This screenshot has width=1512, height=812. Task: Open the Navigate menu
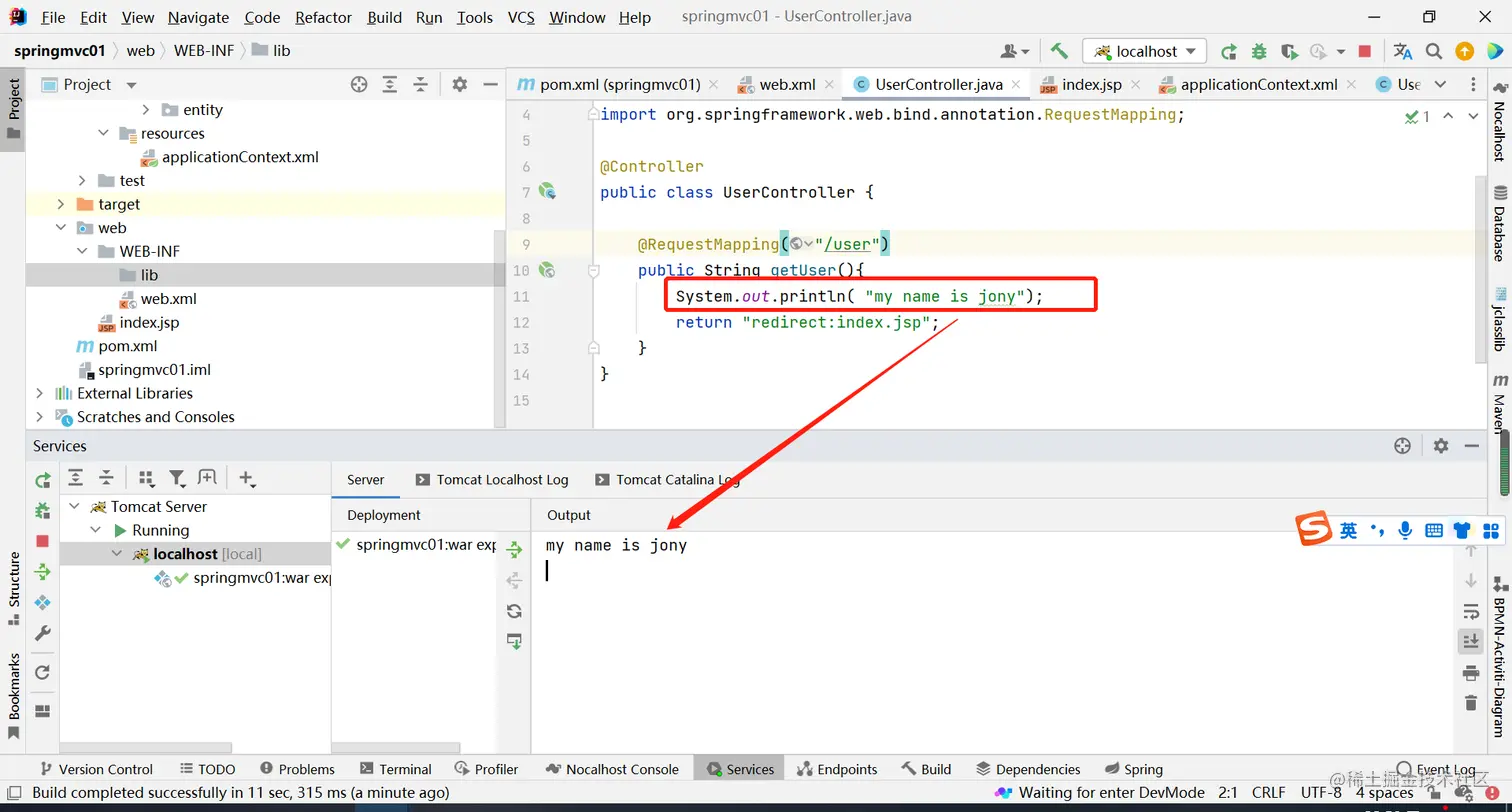(x=198, y=17)
